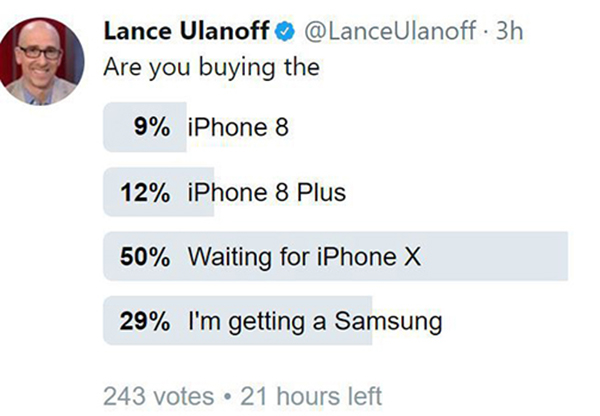Select the I'm getting a Samsung option label

point(314,322)
